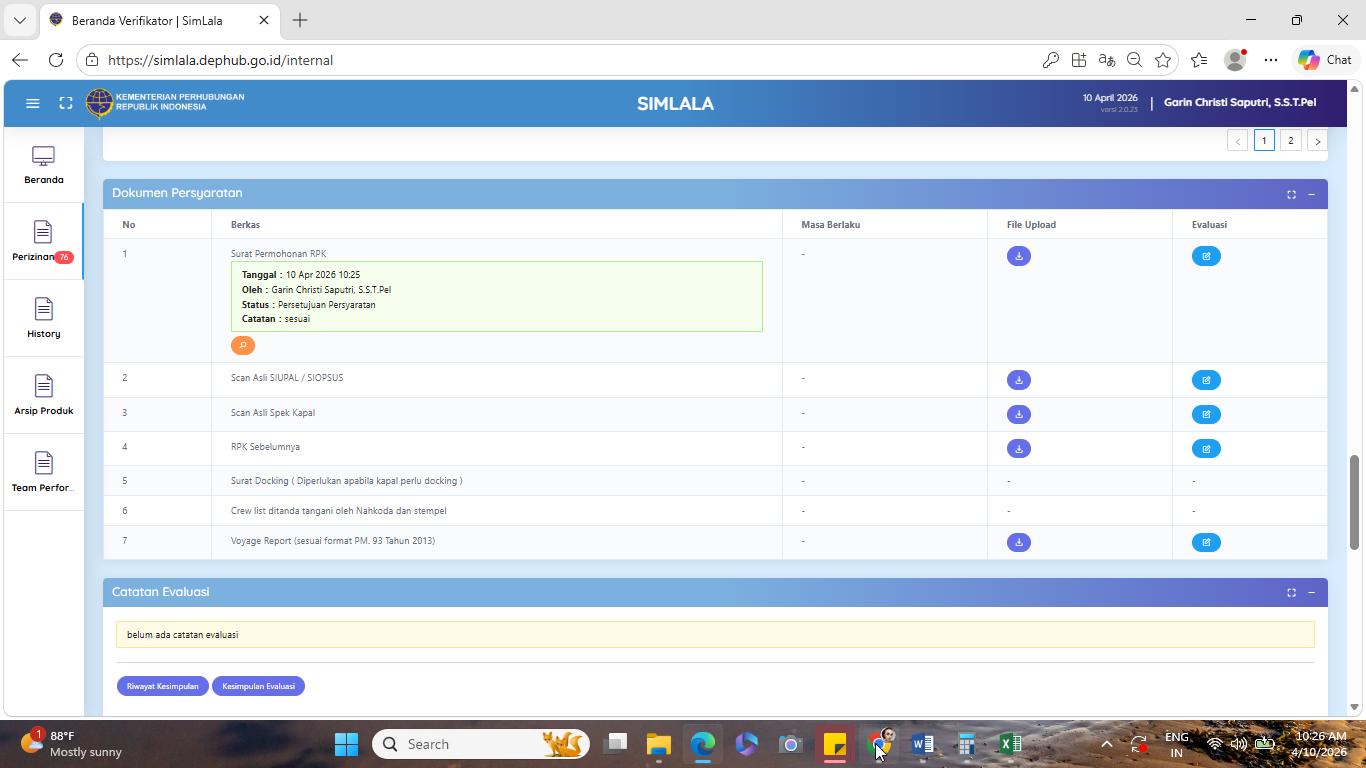The image size is (1366, 768).
Task: Open browser password manager key icon
Action: 1050,60
